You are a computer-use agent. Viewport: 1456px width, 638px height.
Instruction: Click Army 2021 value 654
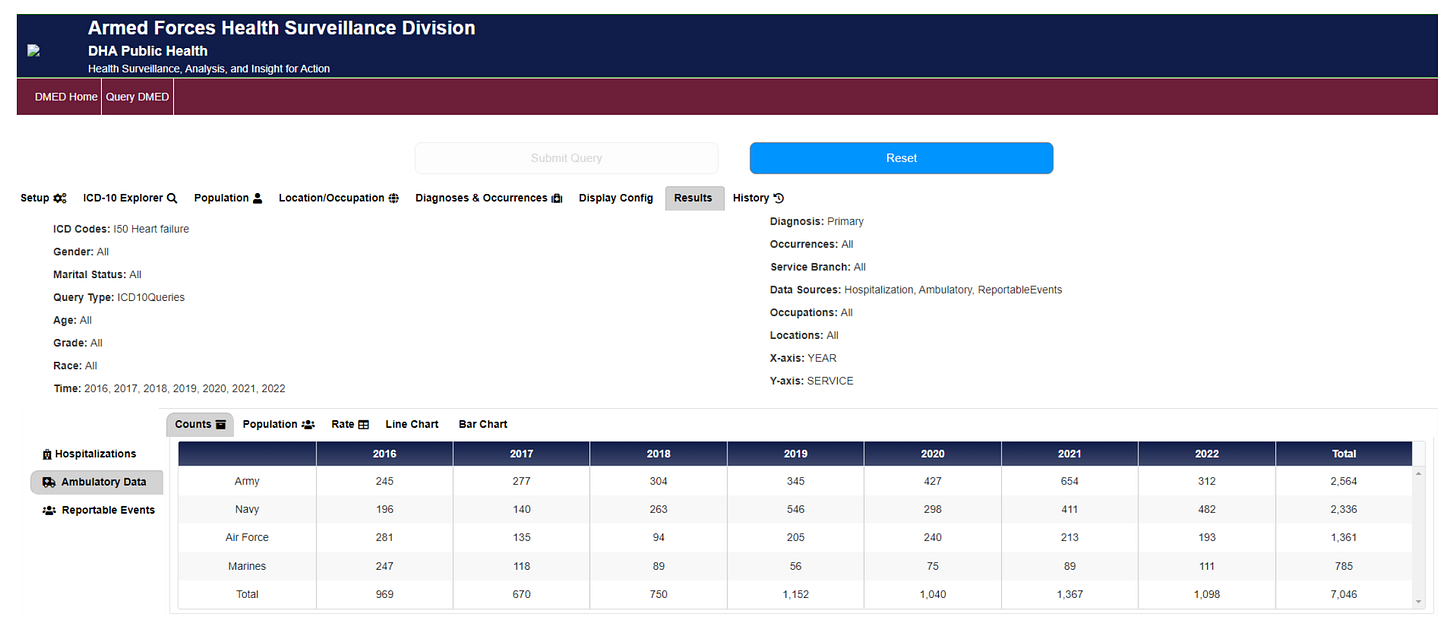(1070, 481)
